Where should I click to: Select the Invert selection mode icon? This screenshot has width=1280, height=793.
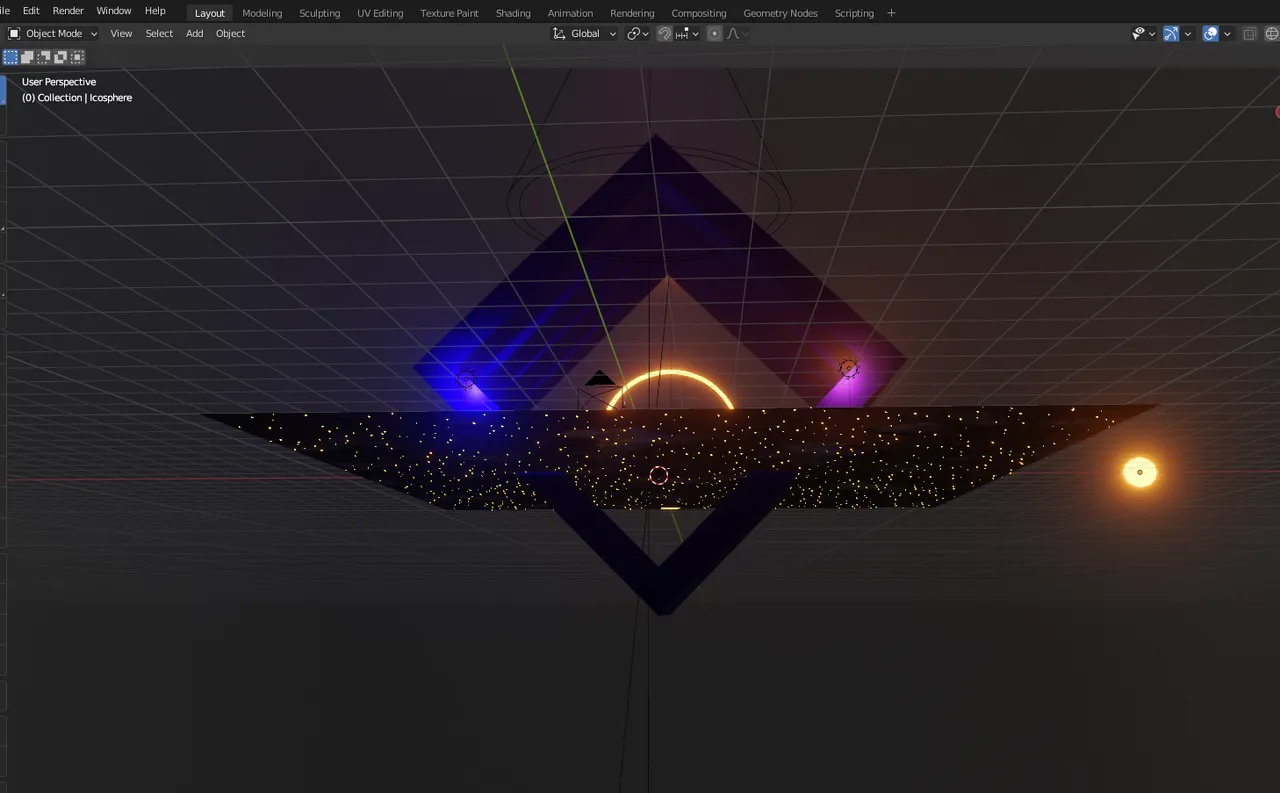point(61,57)
